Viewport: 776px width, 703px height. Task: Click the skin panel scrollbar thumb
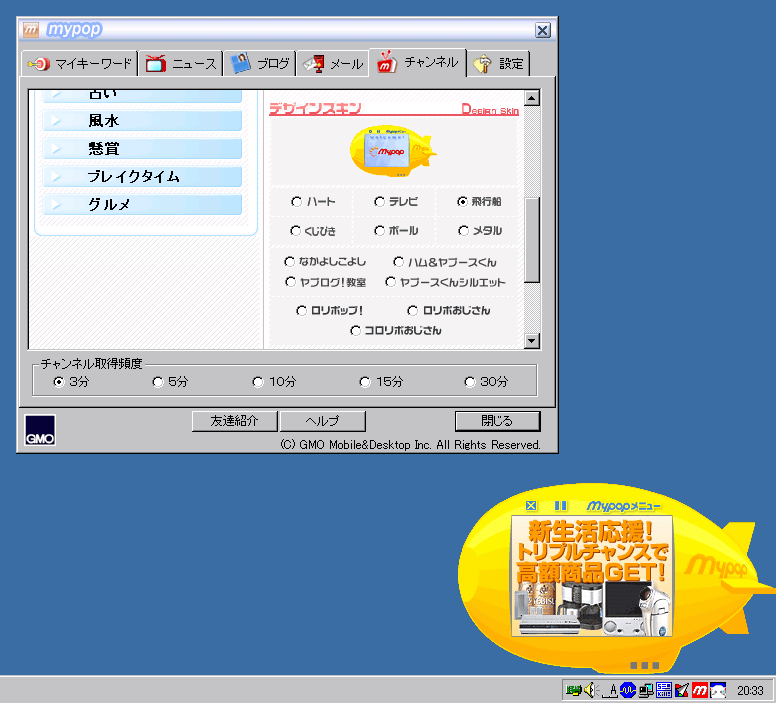point(532,240)
